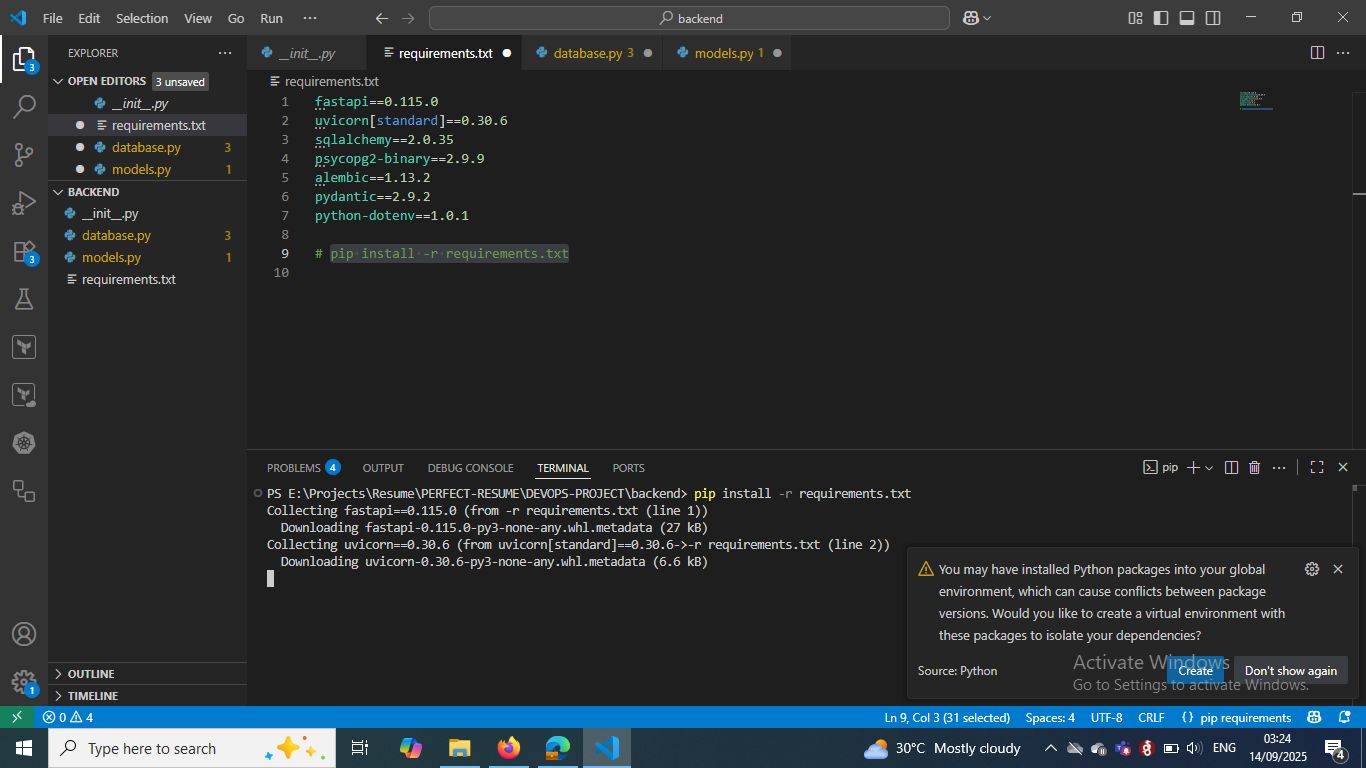Open the Source Control view
1366x768 pixels.
coord(24,154)
